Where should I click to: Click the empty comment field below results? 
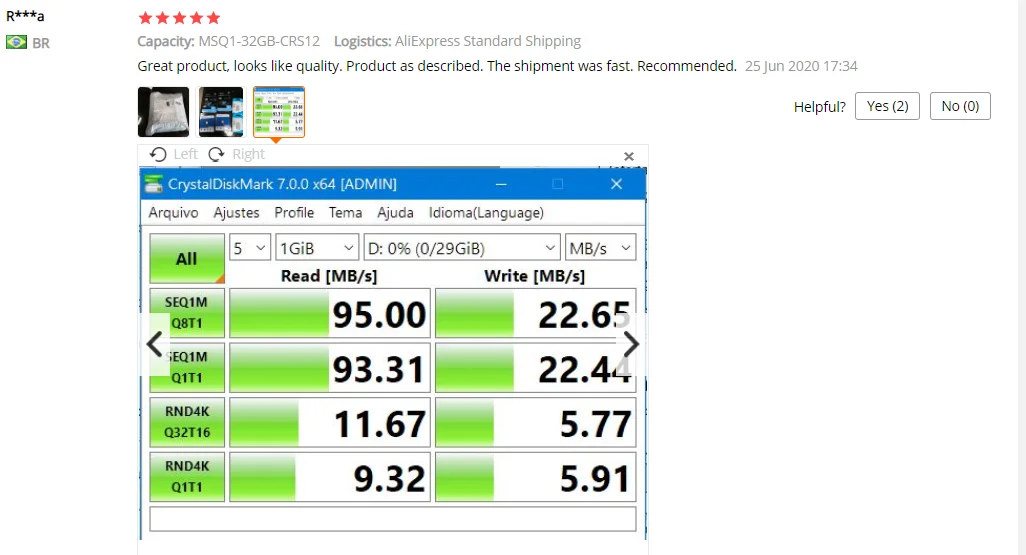click(x=393, y=519)
